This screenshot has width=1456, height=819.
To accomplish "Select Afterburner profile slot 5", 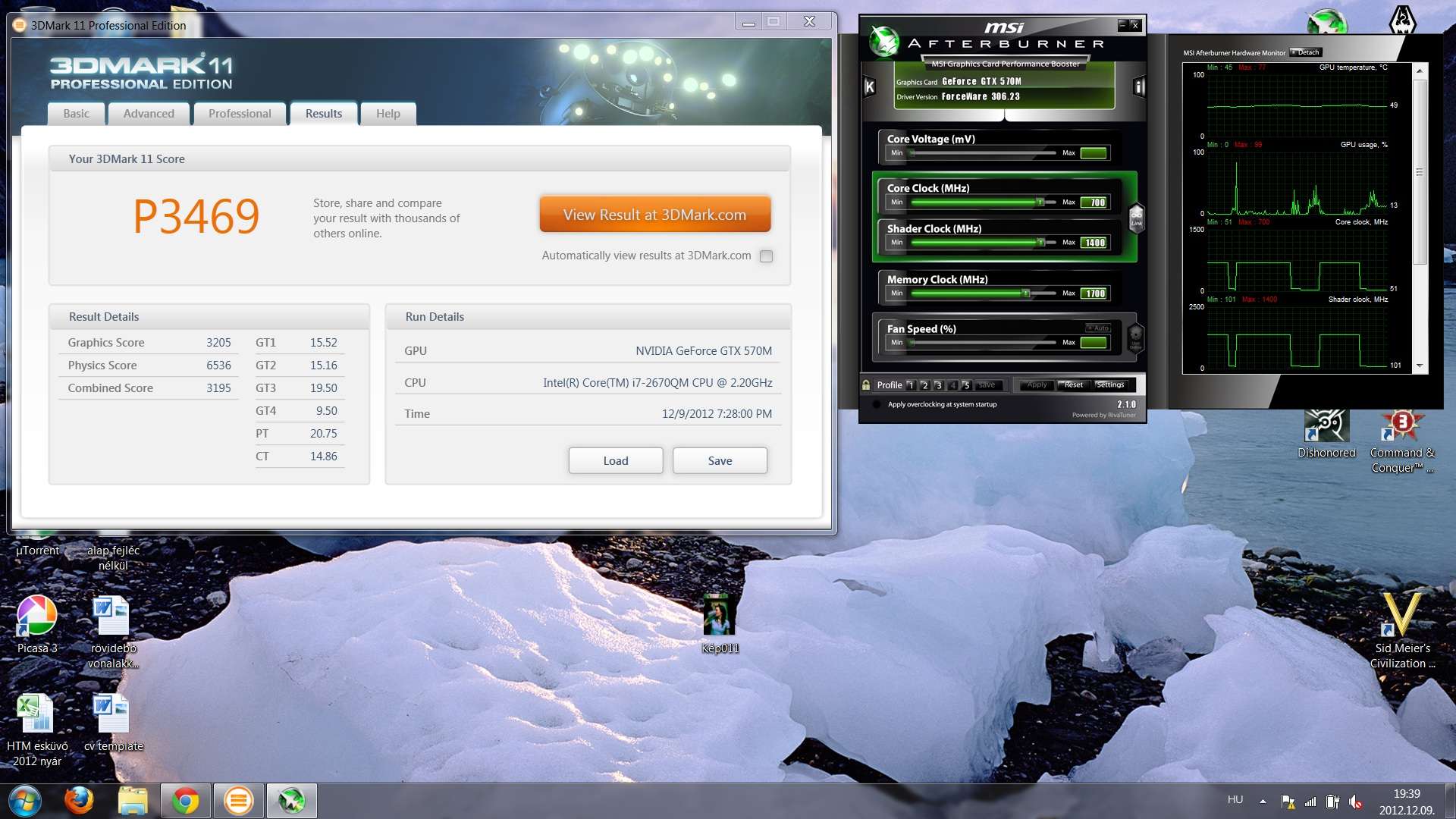I will (x=966, y=385).
